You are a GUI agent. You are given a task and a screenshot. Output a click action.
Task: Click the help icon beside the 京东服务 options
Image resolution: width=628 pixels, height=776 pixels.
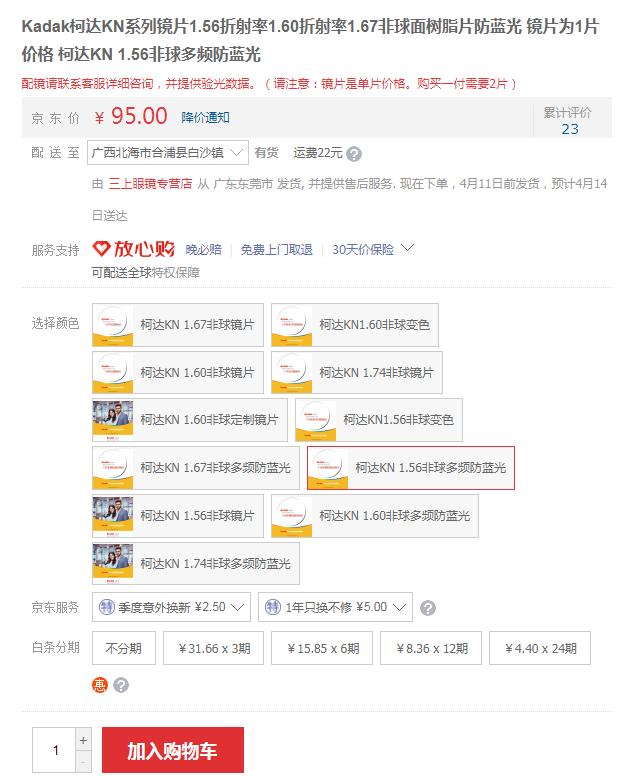(428, 608)
